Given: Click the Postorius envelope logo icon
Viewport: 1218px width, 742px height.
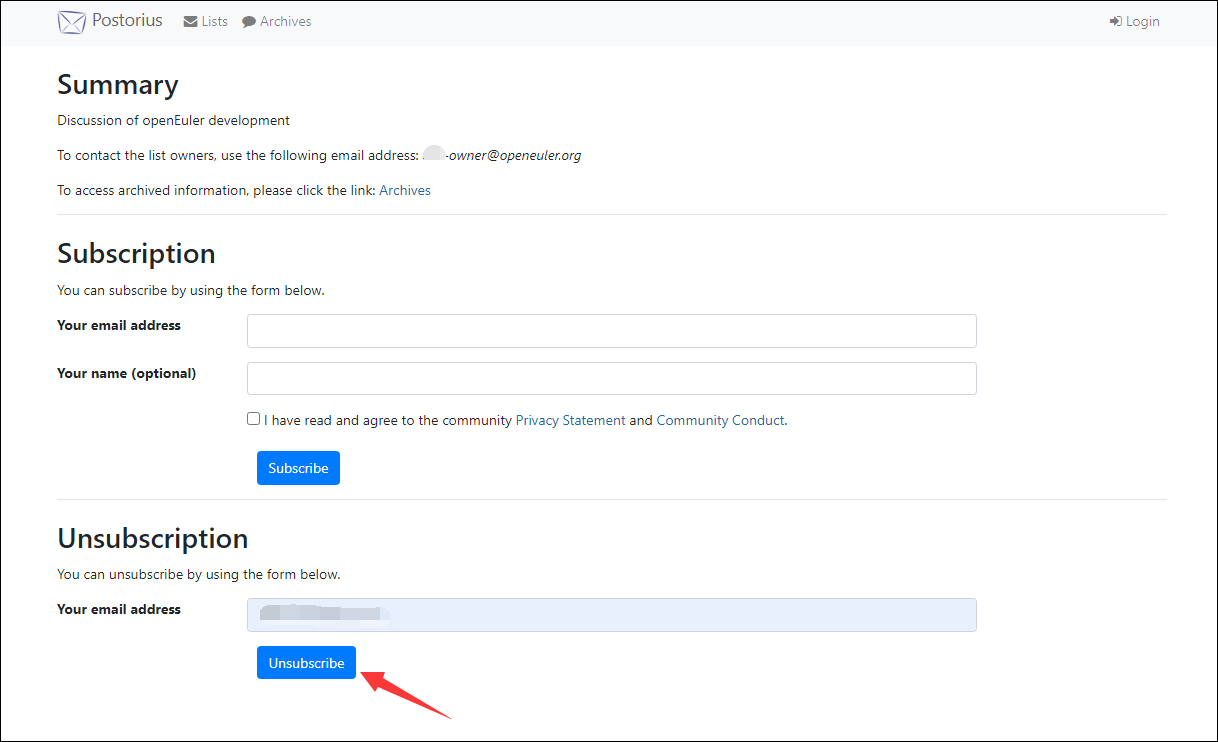Looking at the screenshot, I should pos(71,22).
